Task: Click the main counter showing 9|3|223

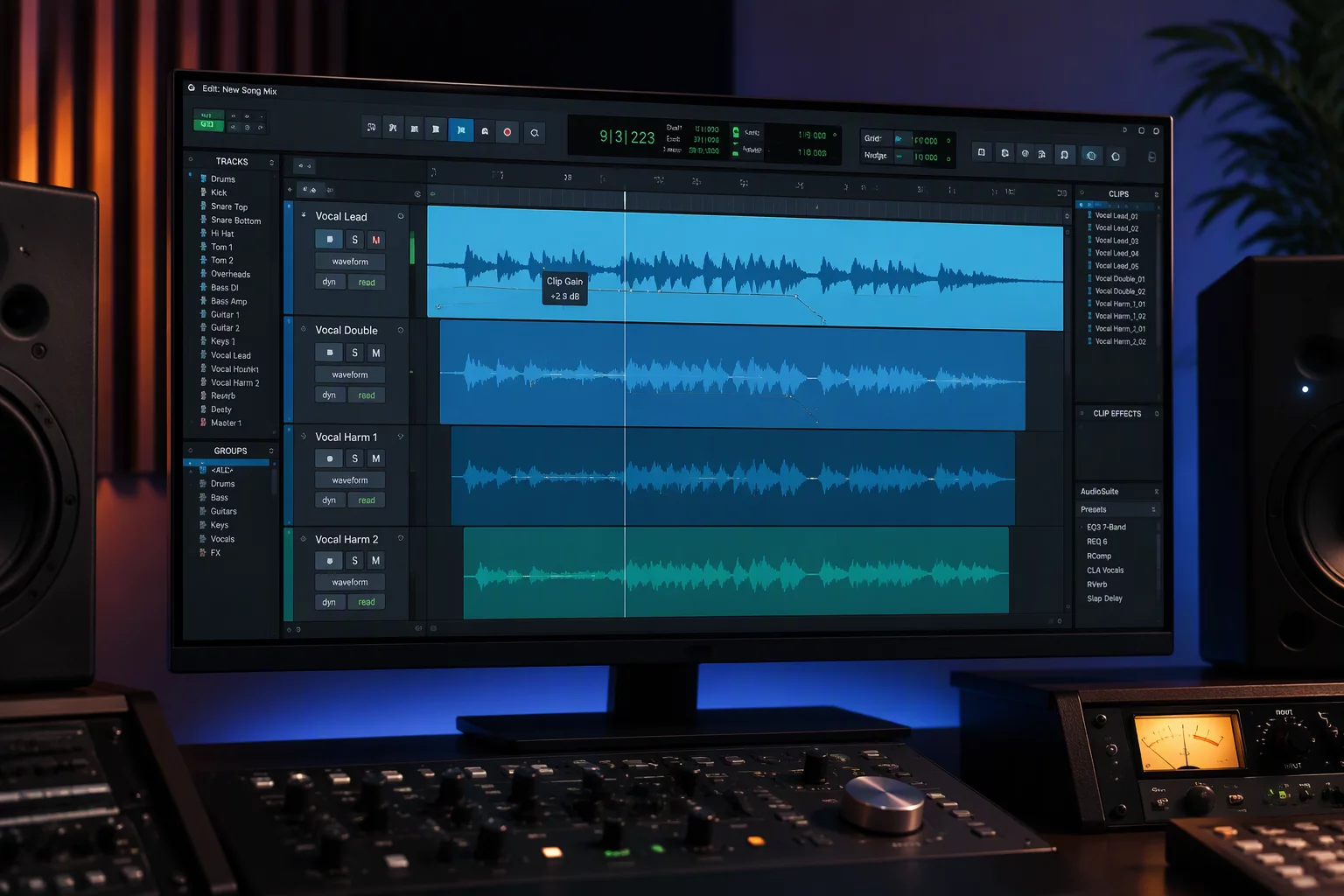Action: pyautogui.click(x=627, y=137)
